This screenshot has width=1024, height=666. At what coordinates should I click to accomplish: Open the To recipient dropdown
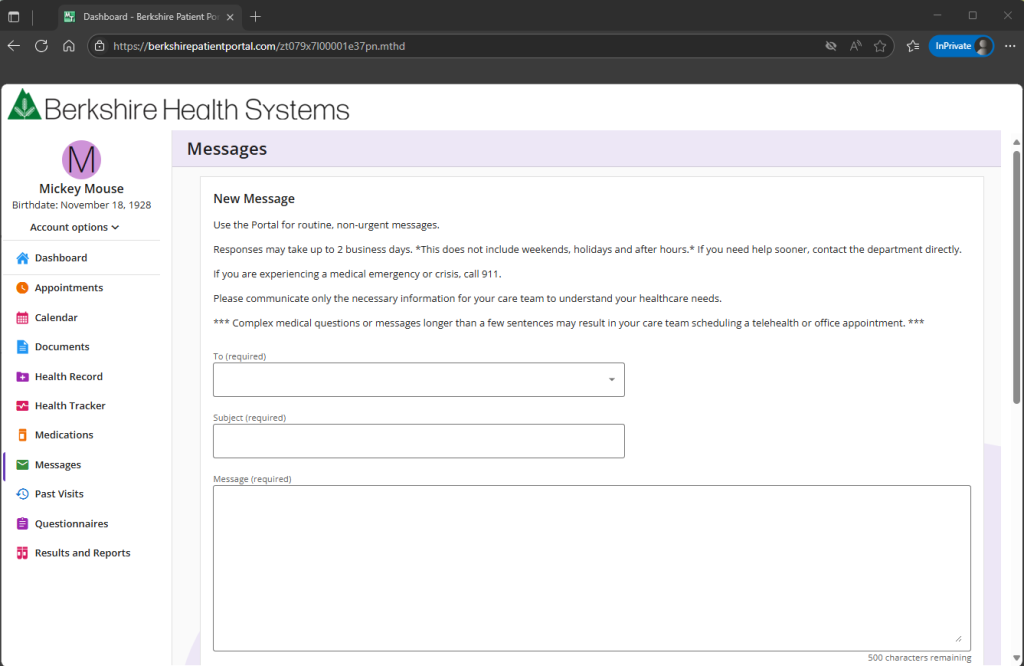tap(418, 380)
